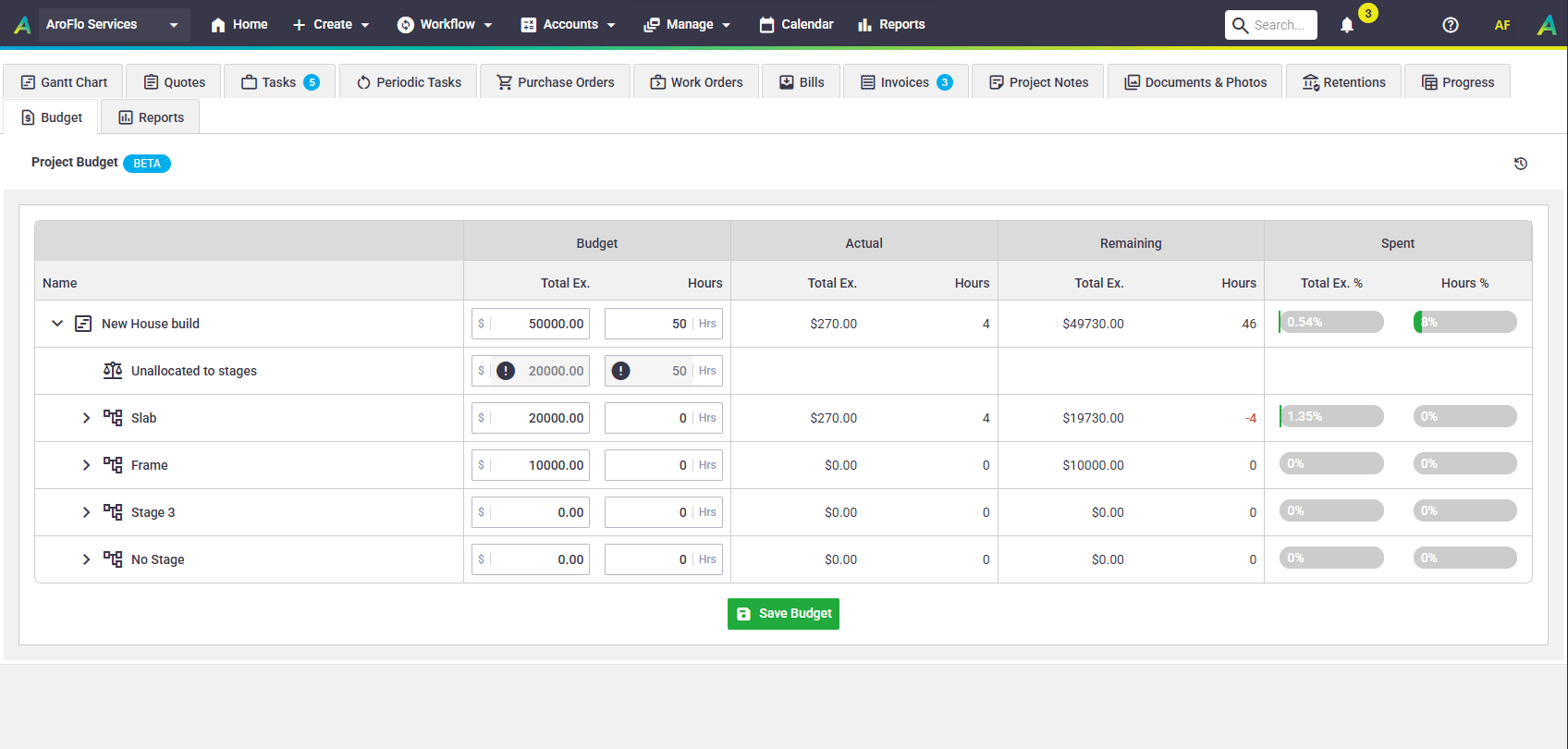Click the AroFlo logo at top left

22,25
